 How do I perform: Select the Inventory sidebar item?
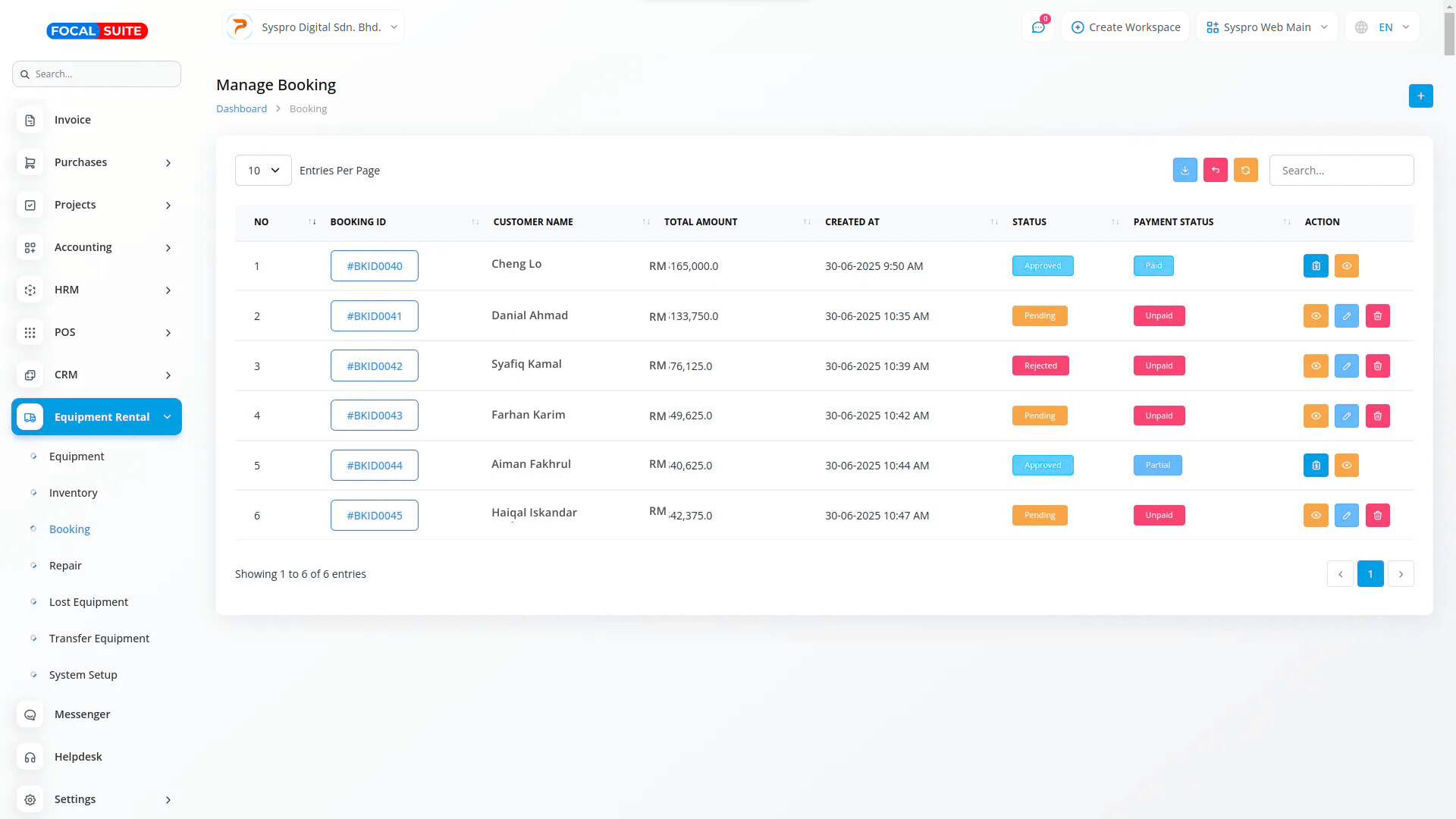coord(74,493)
